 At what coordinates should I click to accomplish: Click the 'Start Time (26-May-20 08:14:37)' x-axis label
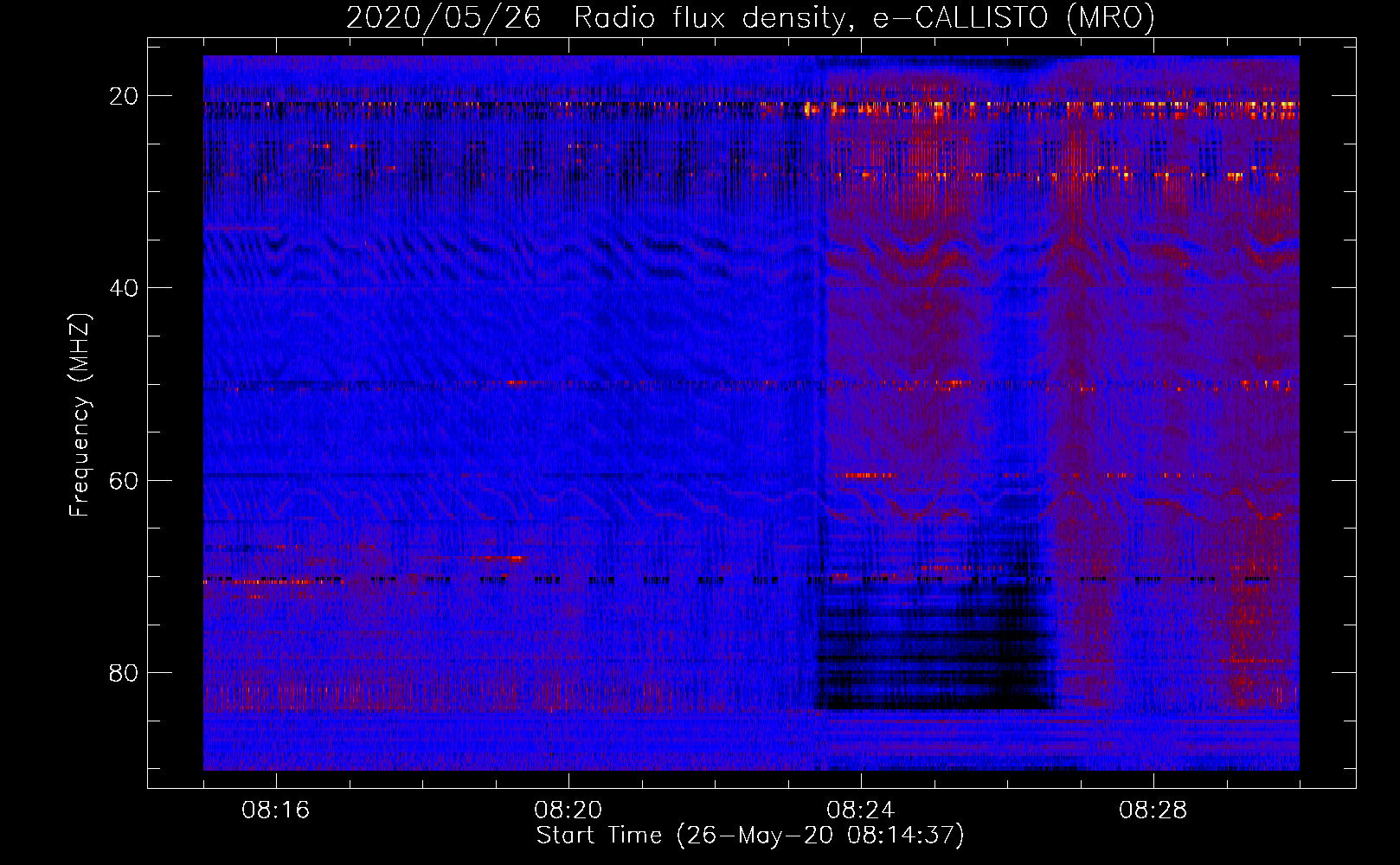pyautogui.click(x=750, y=836)
